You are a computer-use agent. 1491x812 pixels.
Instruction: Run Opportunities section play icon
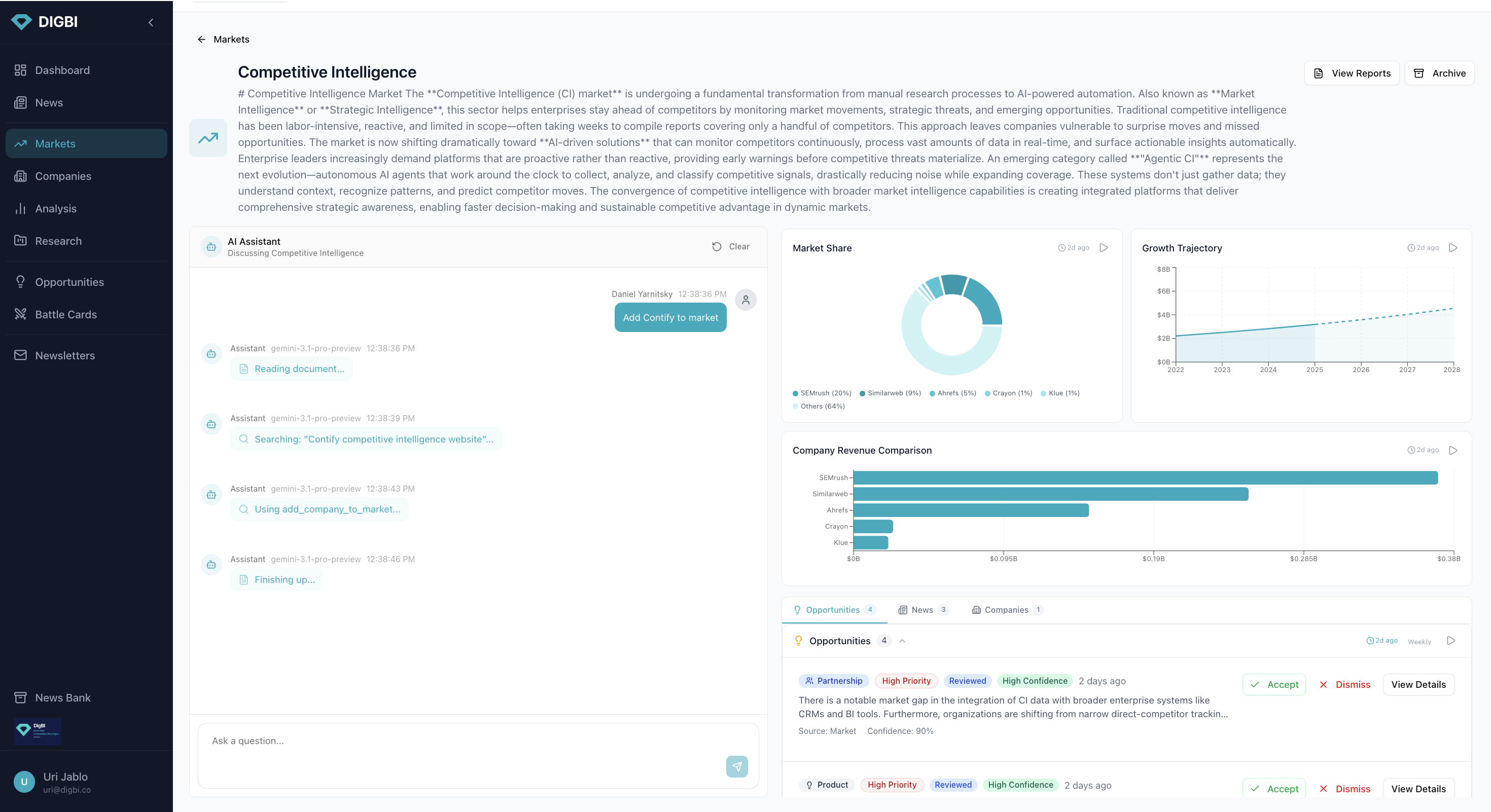(1450, 641)
